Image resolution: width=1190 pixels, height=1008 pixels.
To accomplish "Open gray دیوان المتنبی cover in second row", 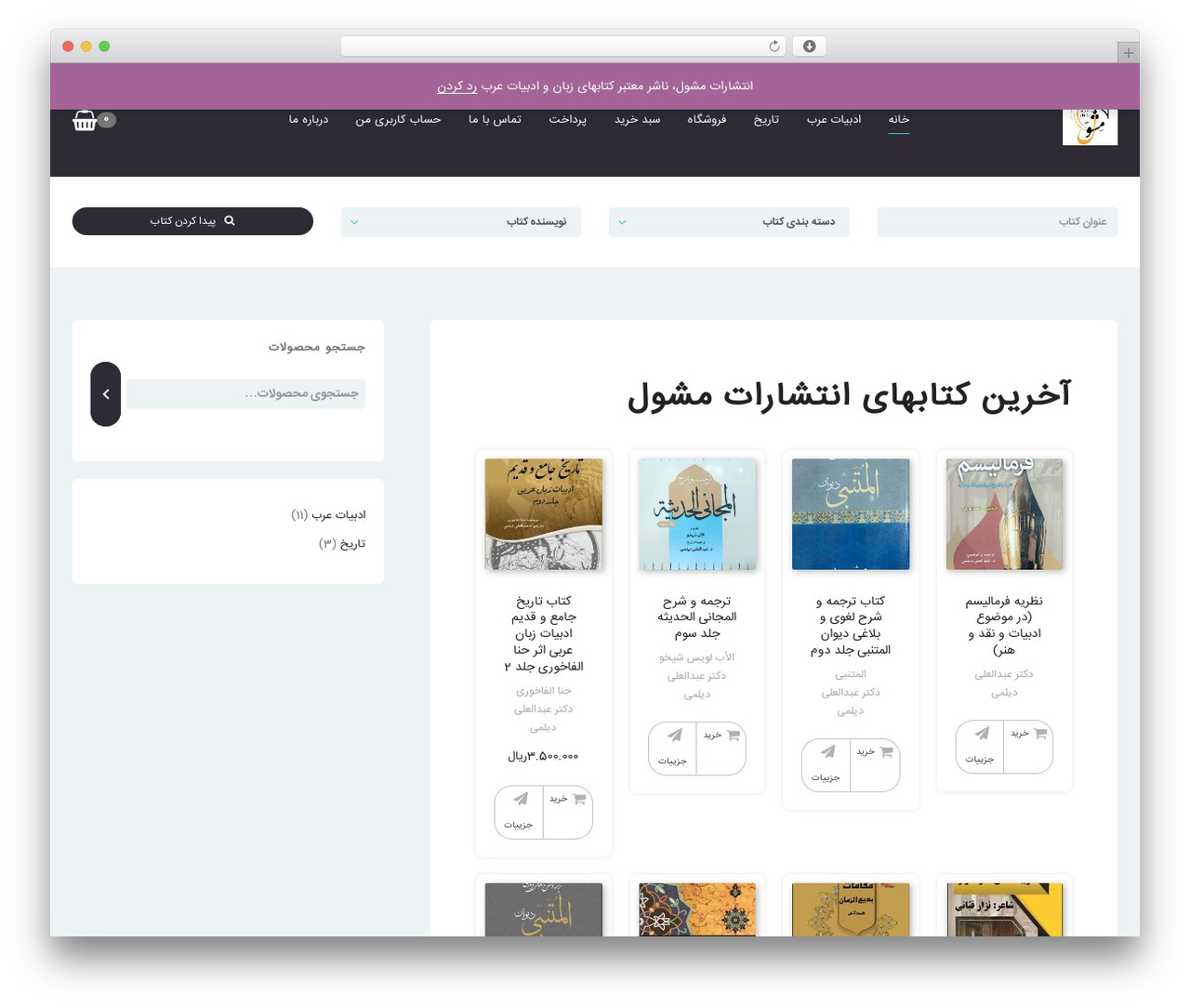I will click(x=544, y=909).
